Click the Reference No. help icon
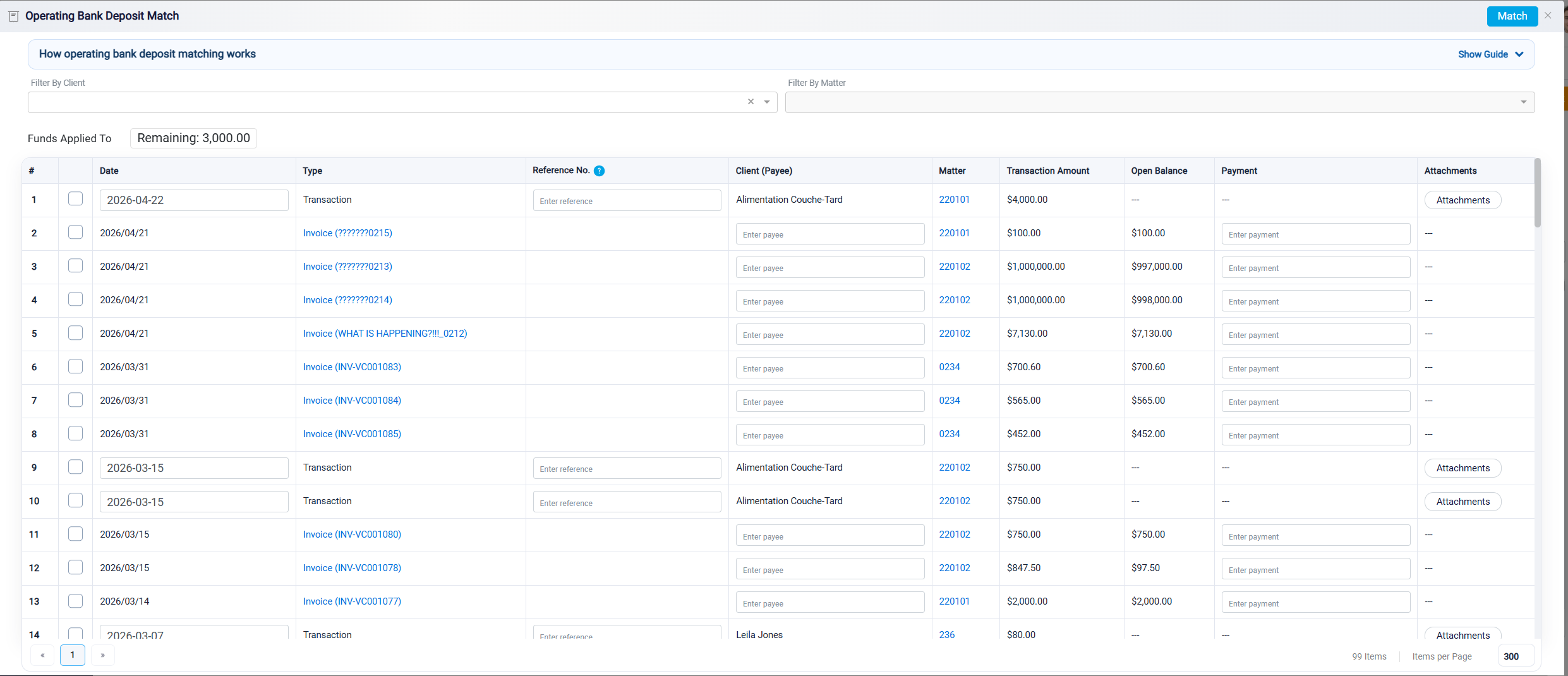1568x676 pixels. pos(599,171)
